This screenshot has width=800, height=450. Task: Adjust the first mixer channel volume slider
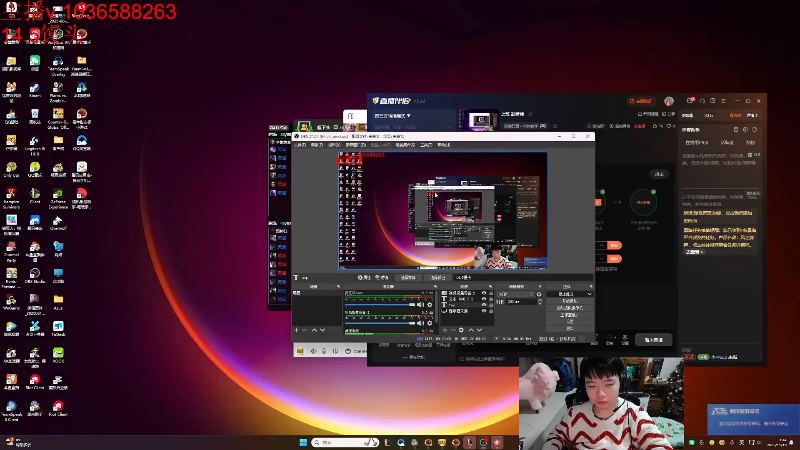[380, 305]
